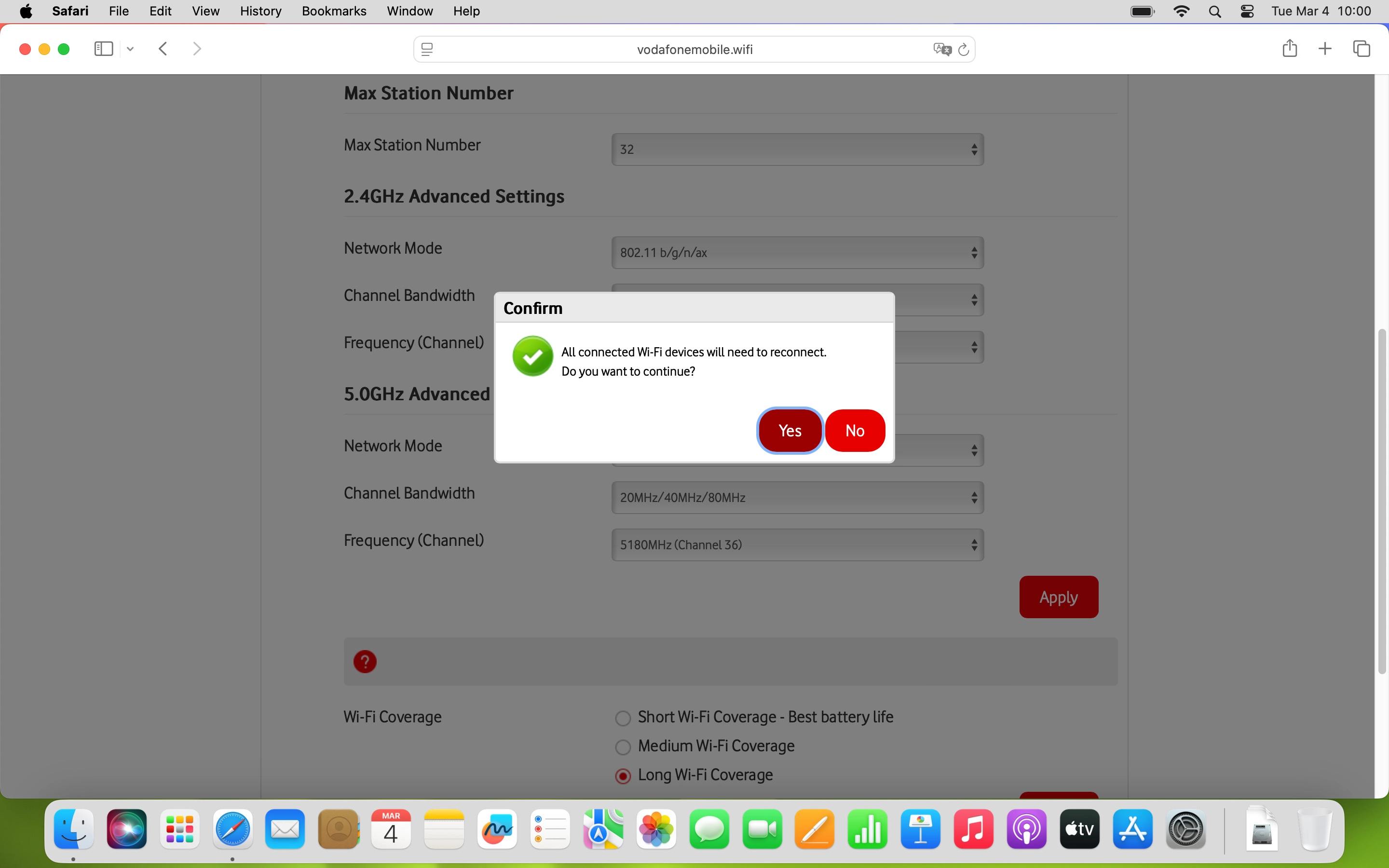The image size is (1389, 868).
Task: Go back with the back arrow
Action: pos(163,49)
